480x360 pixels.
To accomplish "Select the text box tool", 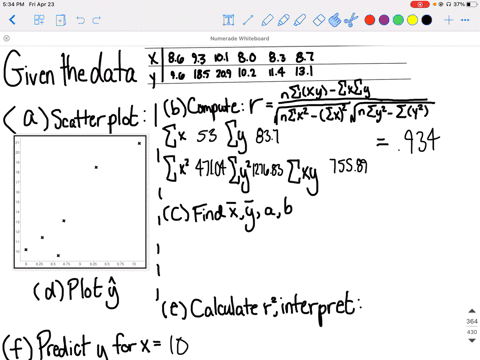I will 228,20.
